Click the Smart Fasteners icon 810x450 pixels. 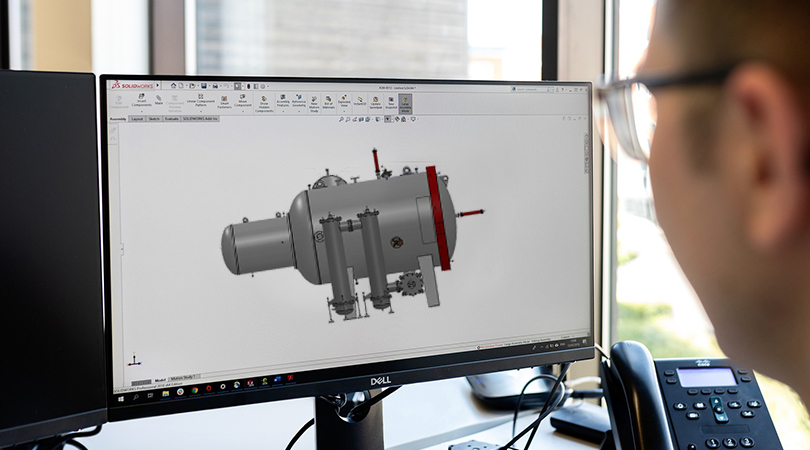(x=224, y=101)
